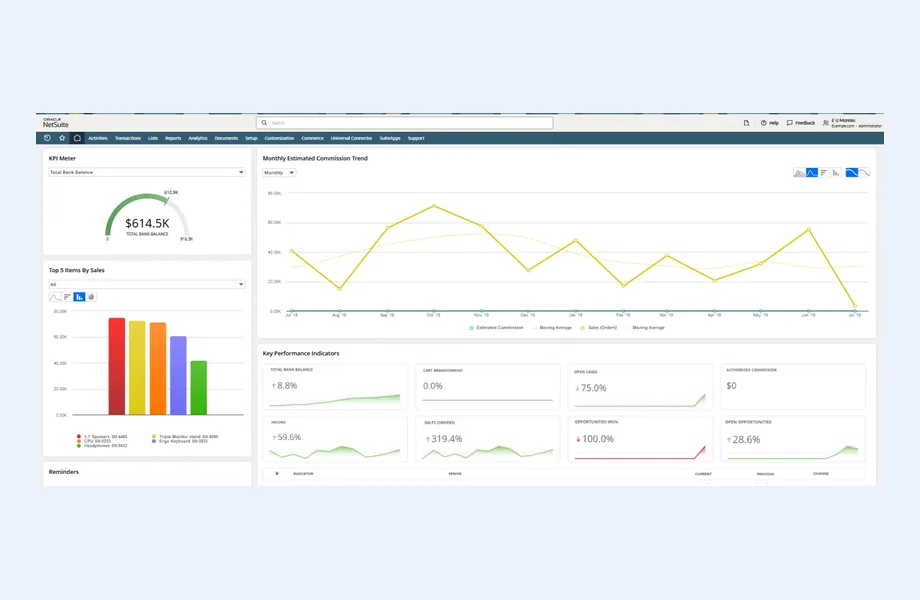Image resolution: width=920 pixels, height=600 pixels.
Task: Open the Commerce menu
Action: click(313, 138)
